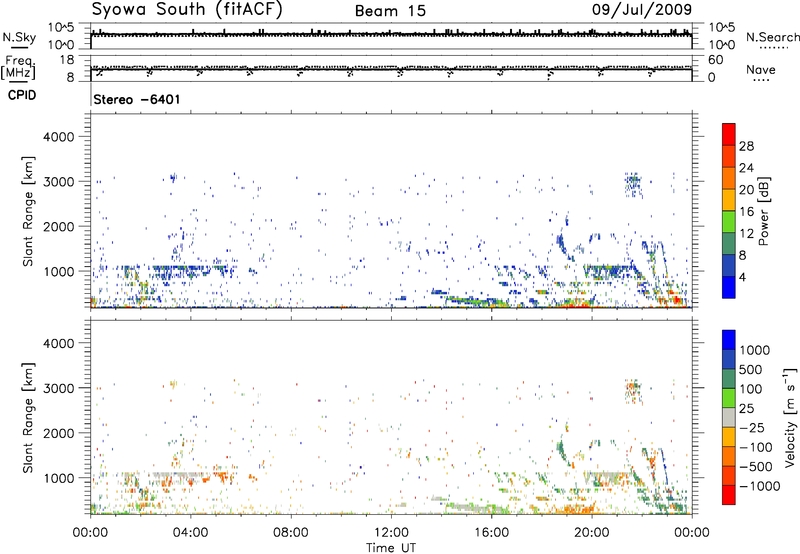Click the "3000" tick on the power panel axis
This screenshot has width=800, height=554.
click(x=59, y=182)
